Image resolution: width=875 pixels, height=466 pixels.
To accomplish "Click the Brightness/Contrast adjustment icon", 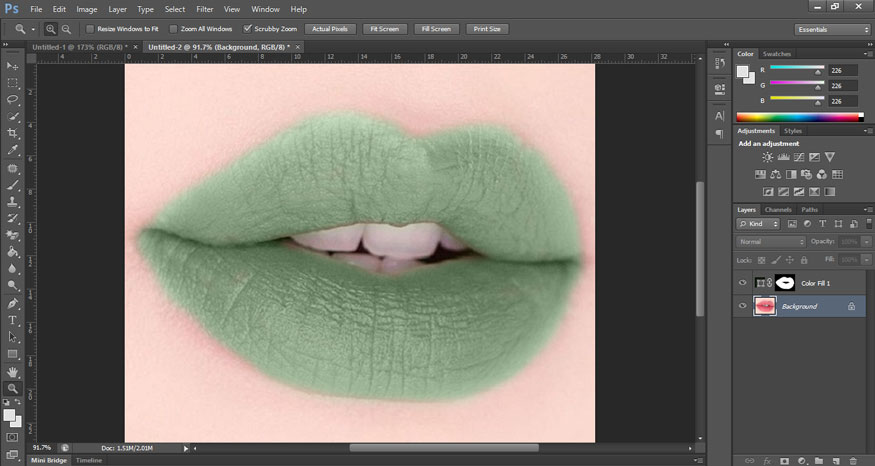I will coord(767,157).
